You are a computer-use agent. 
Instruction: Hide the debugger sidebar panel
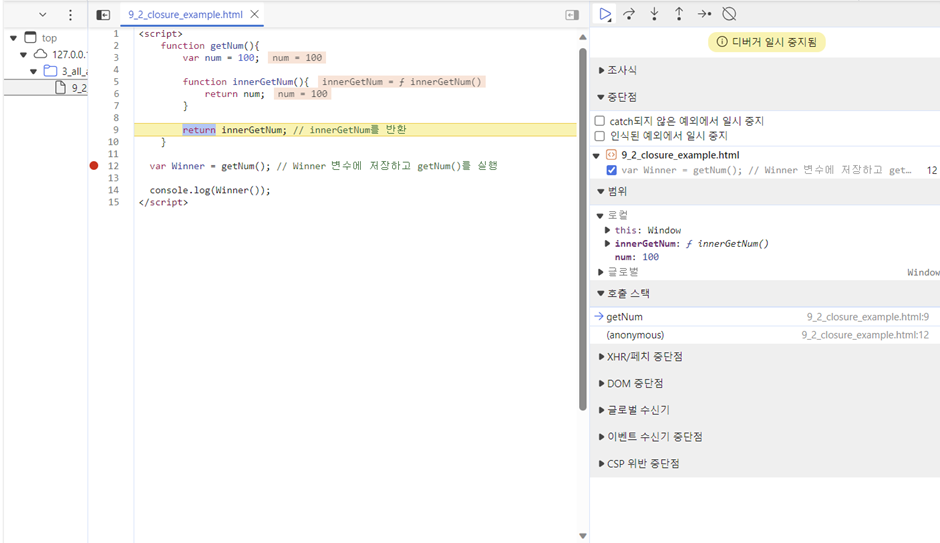572,14
